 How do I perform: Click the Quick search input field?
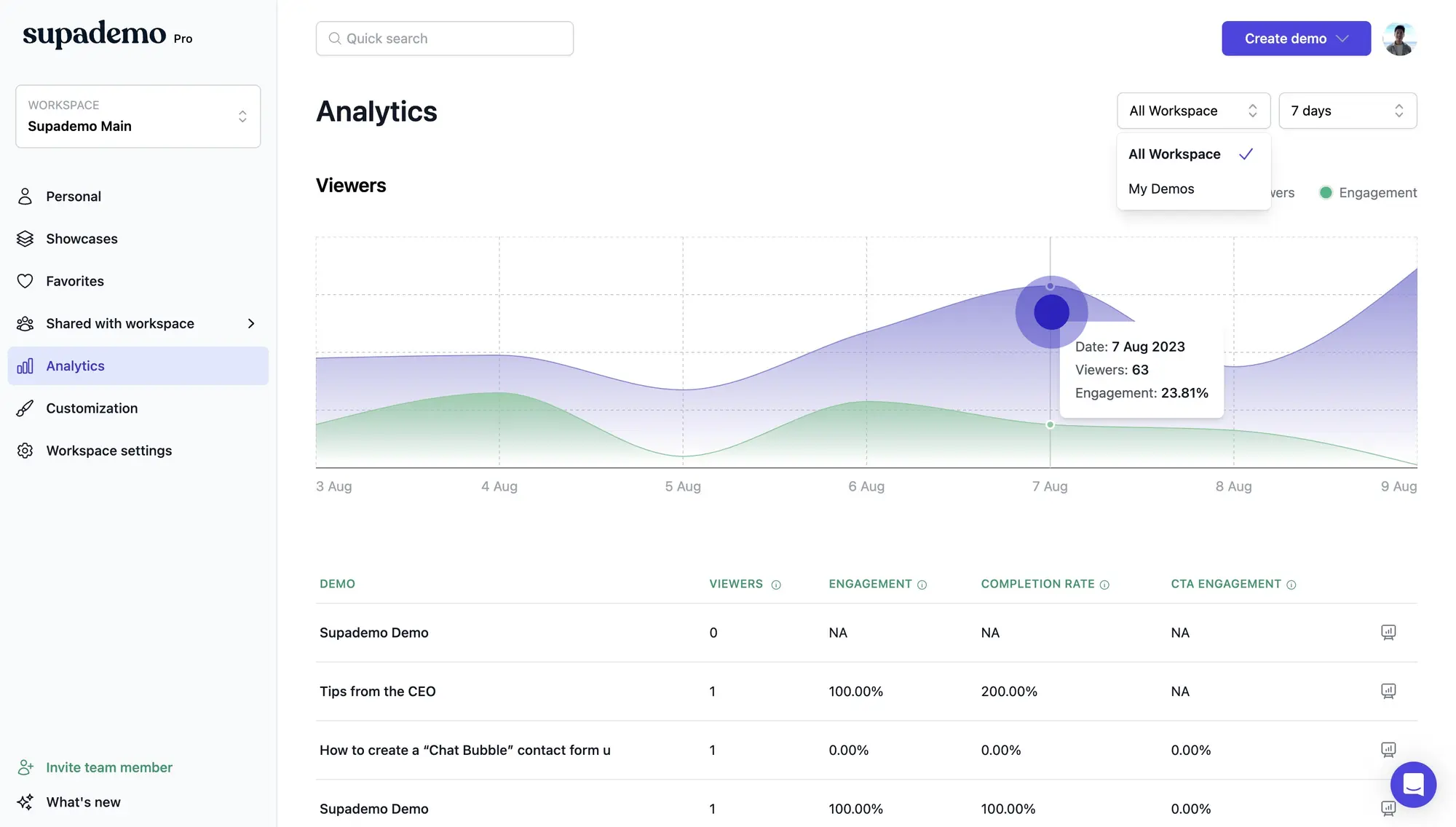click(445, 39)
